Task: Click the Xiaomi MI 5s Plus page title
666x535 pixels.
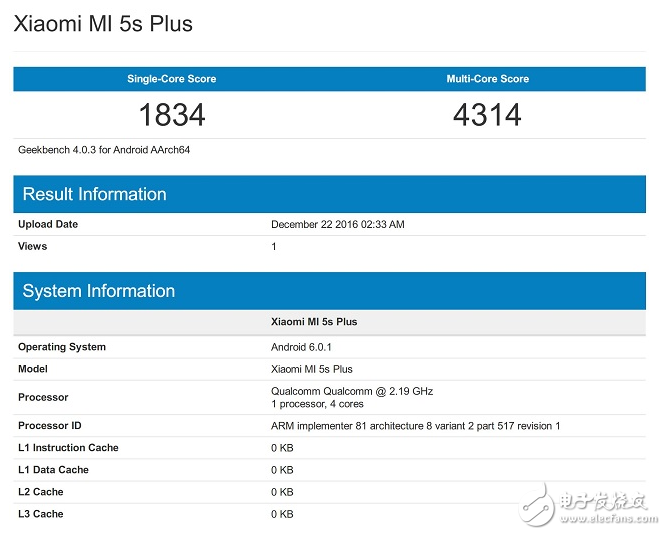Action: (x=103, y=23)
